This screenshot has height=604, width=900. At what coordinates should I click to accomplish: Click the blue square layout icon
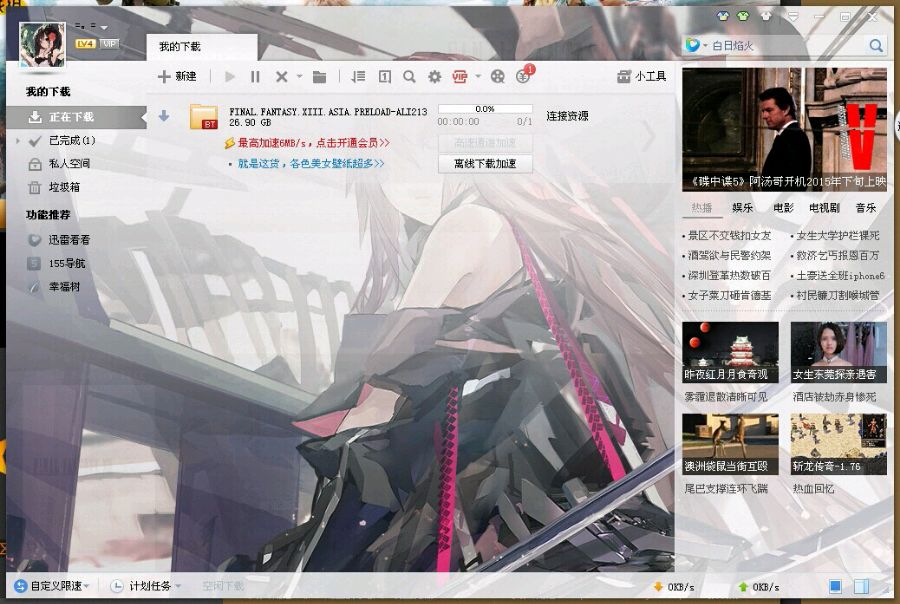pos(836,586)
